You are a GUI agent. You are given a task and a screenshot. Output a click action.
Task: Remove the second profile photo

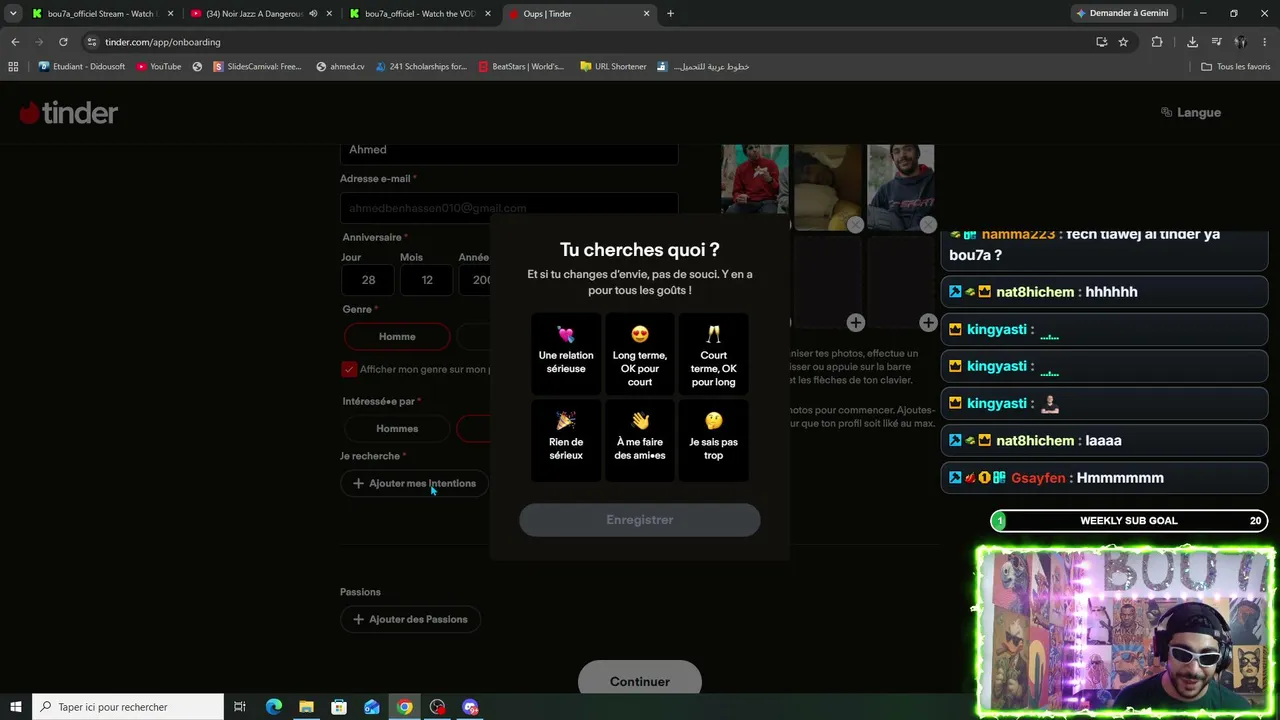[x=855, y=225]
